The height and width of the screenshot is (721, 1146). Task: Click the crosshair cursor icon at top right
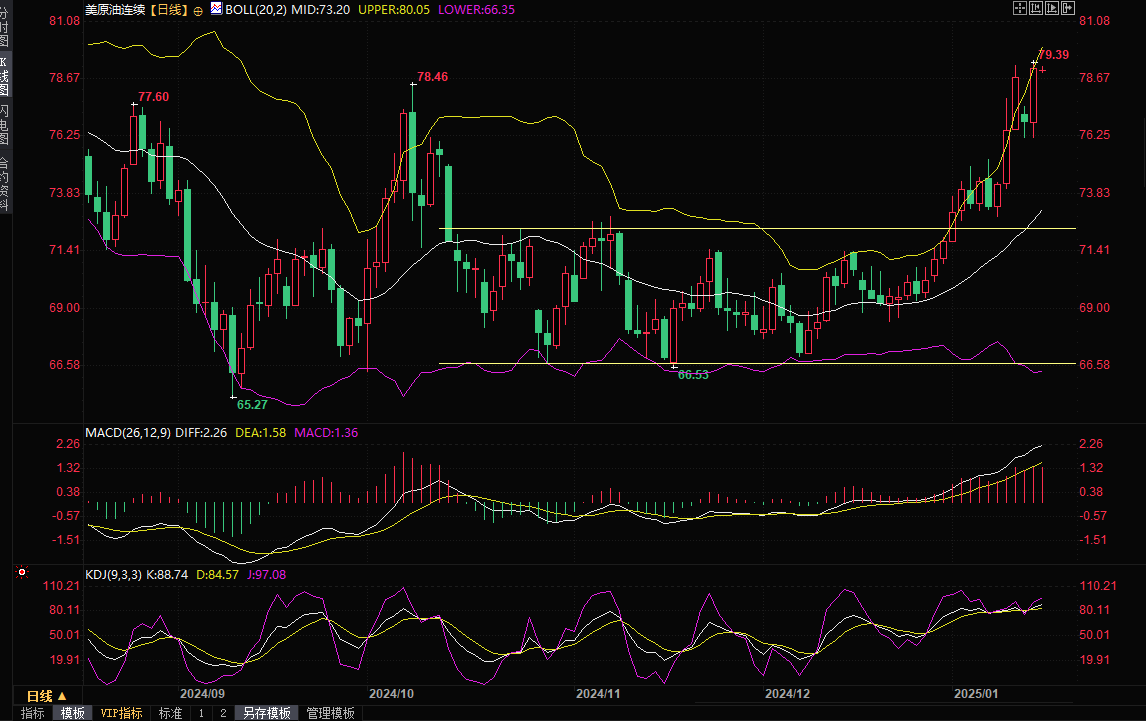[1020, 8]
